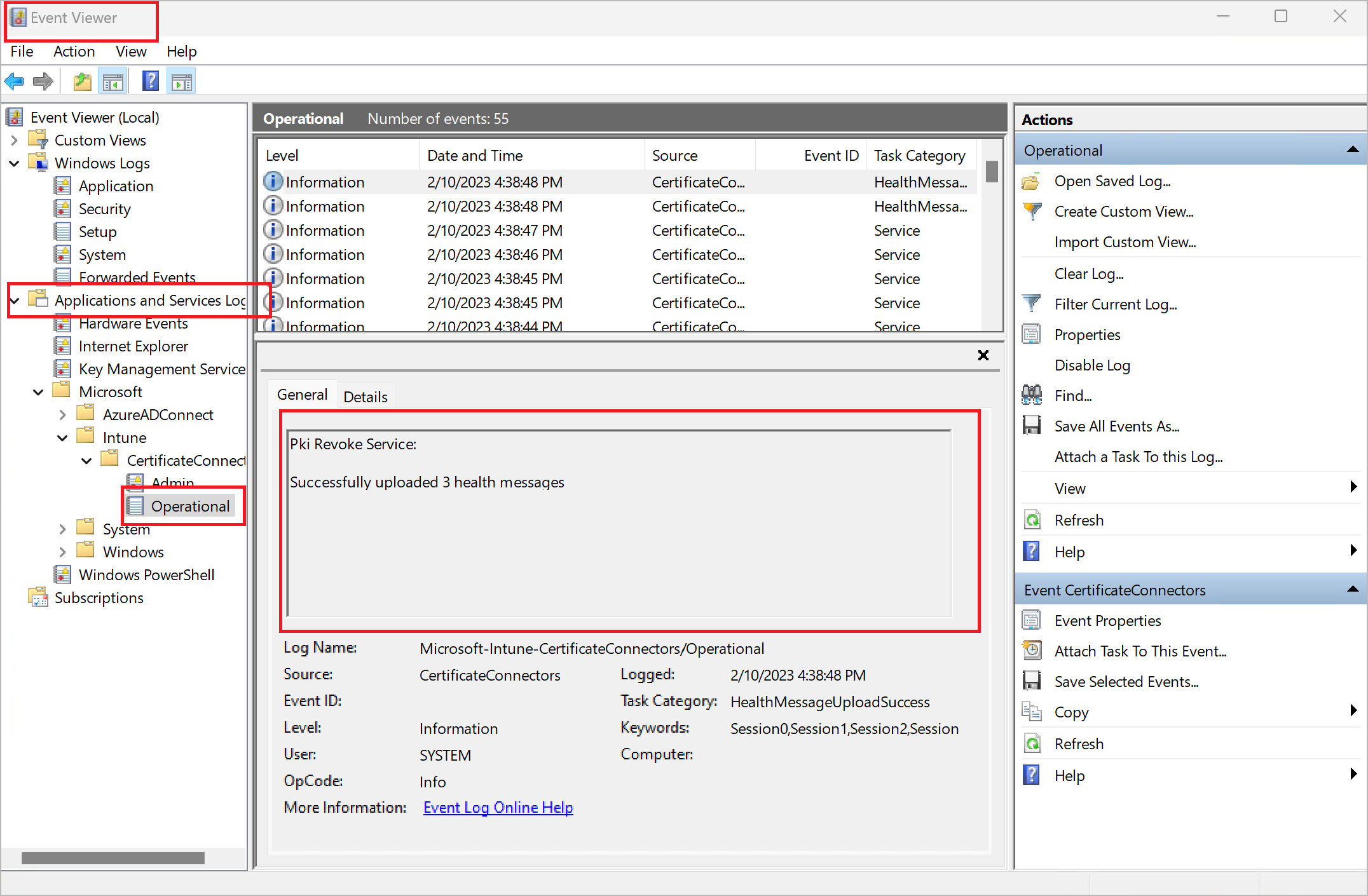Click the Find binoculars icon

(1031, 396)
